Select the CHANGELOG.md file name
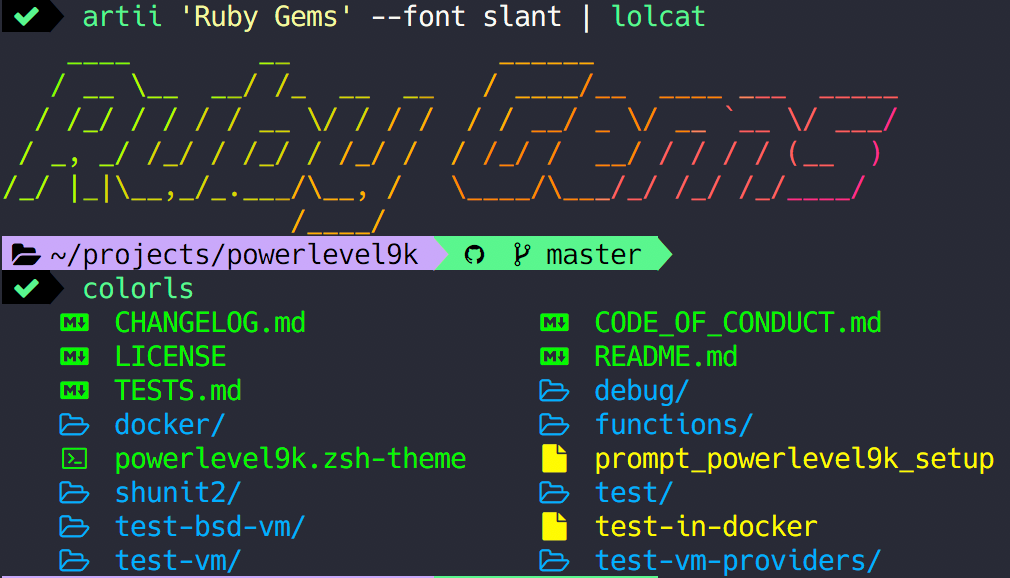This screenshot has height=578, width=1010. [x=210, y=323]
